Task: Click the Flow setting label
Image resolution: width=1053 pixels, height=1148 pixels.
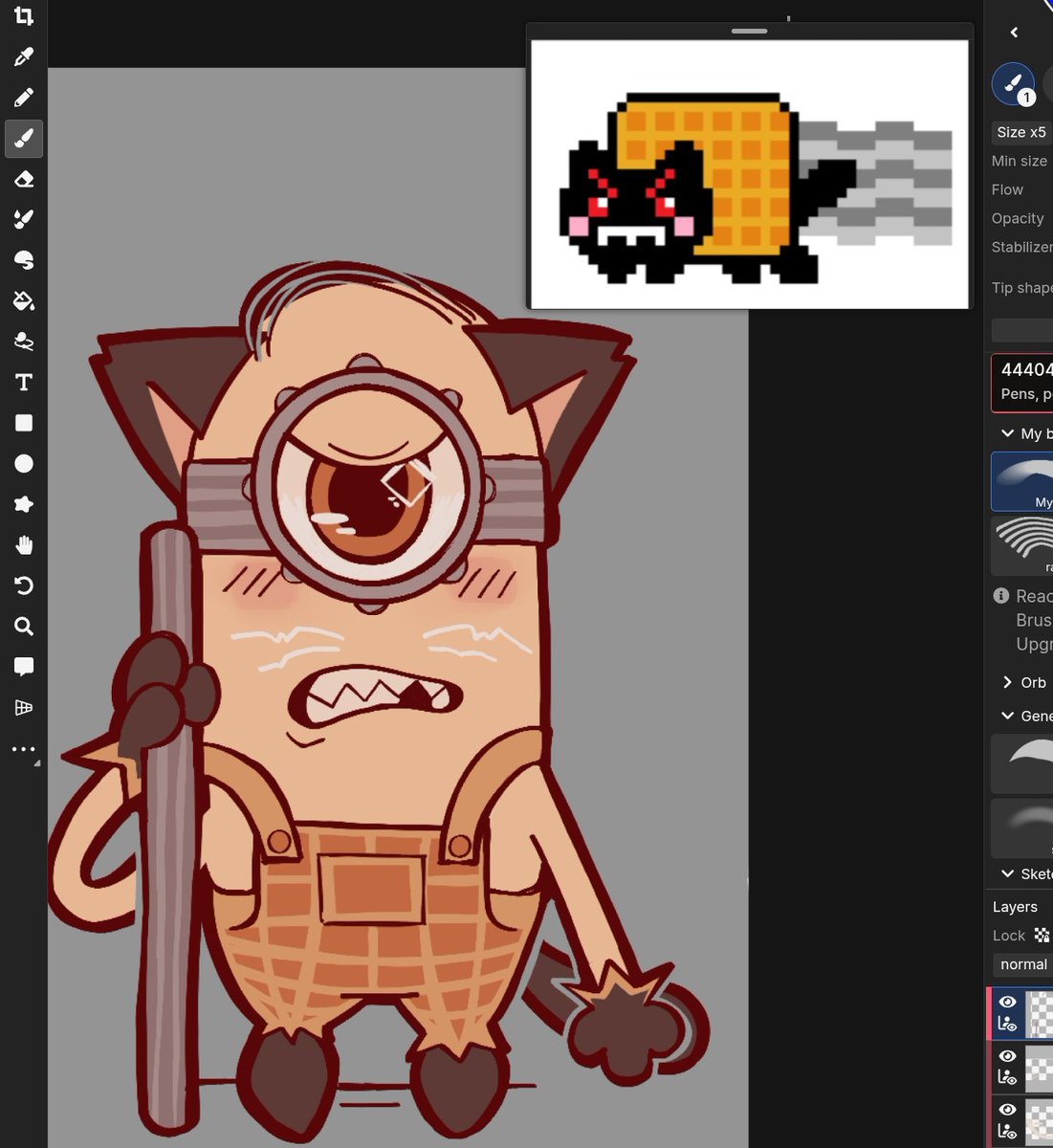Action: [1007, 189]
